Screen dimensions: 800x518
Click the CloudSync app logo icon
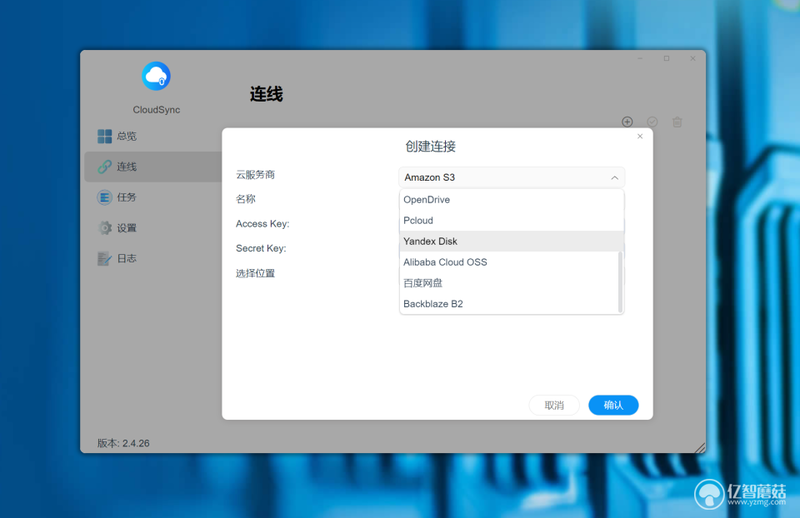coord(156,77)
